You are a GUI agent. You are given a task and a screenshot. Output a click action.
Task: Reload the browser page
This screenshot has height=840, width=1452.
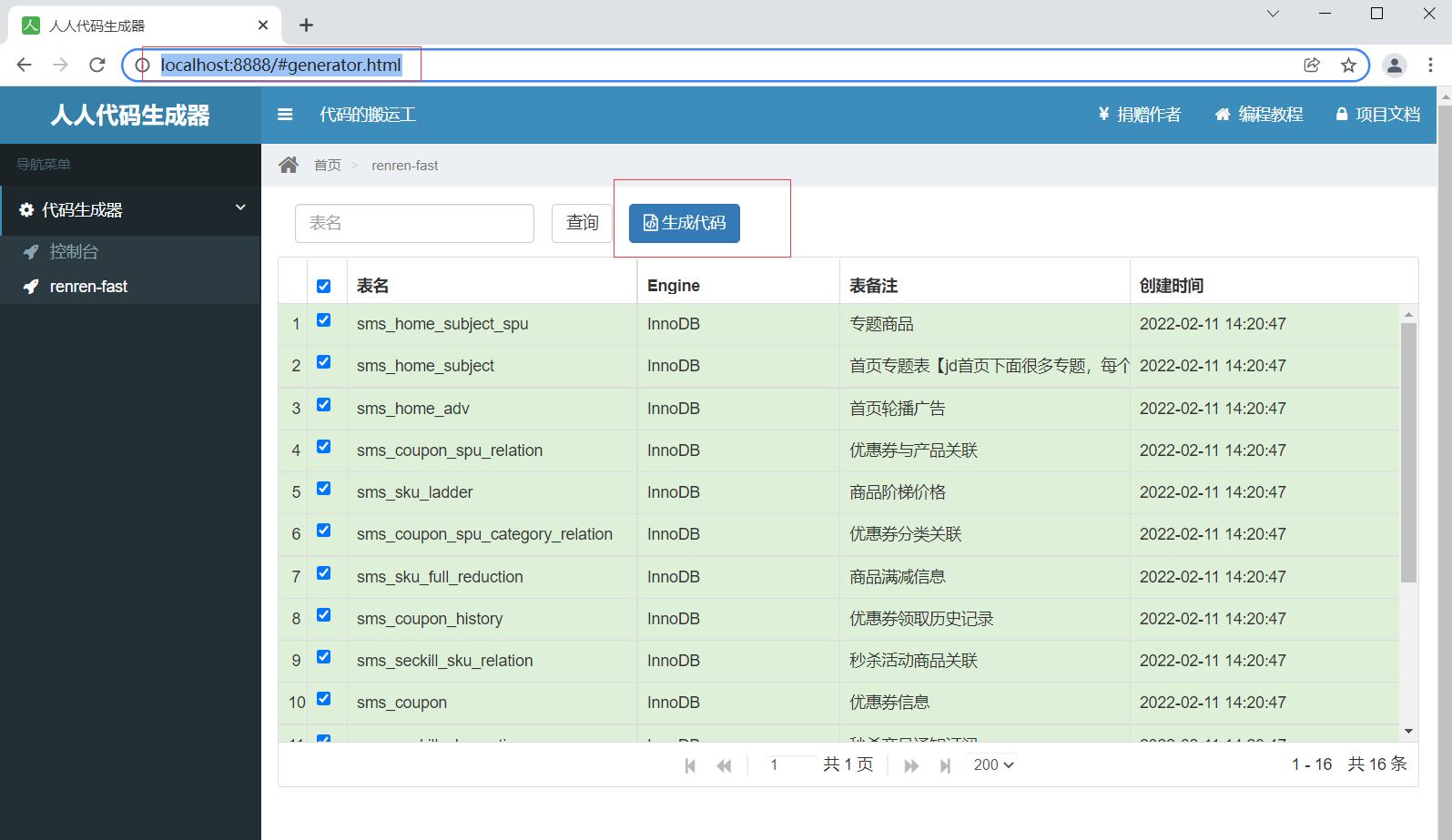97,65
